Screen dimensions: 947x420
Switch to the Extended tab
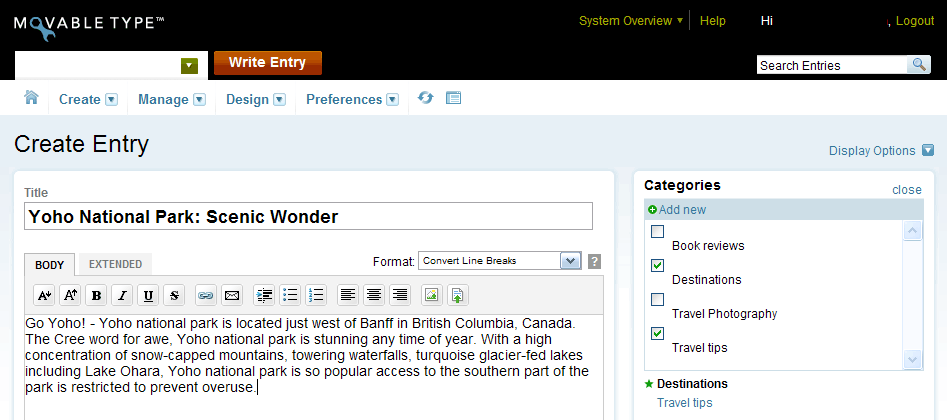coord(115,265)
